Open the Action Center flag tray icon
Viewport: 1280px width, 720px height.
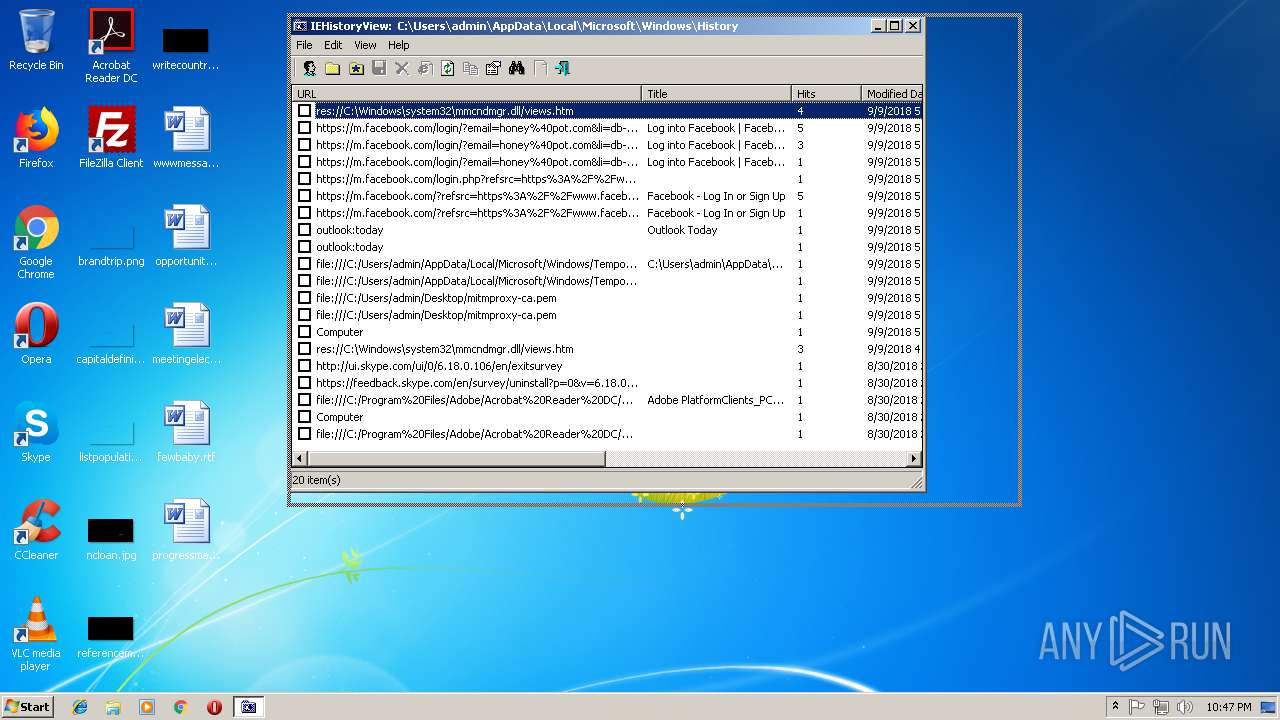click(x=1137, y=707)
